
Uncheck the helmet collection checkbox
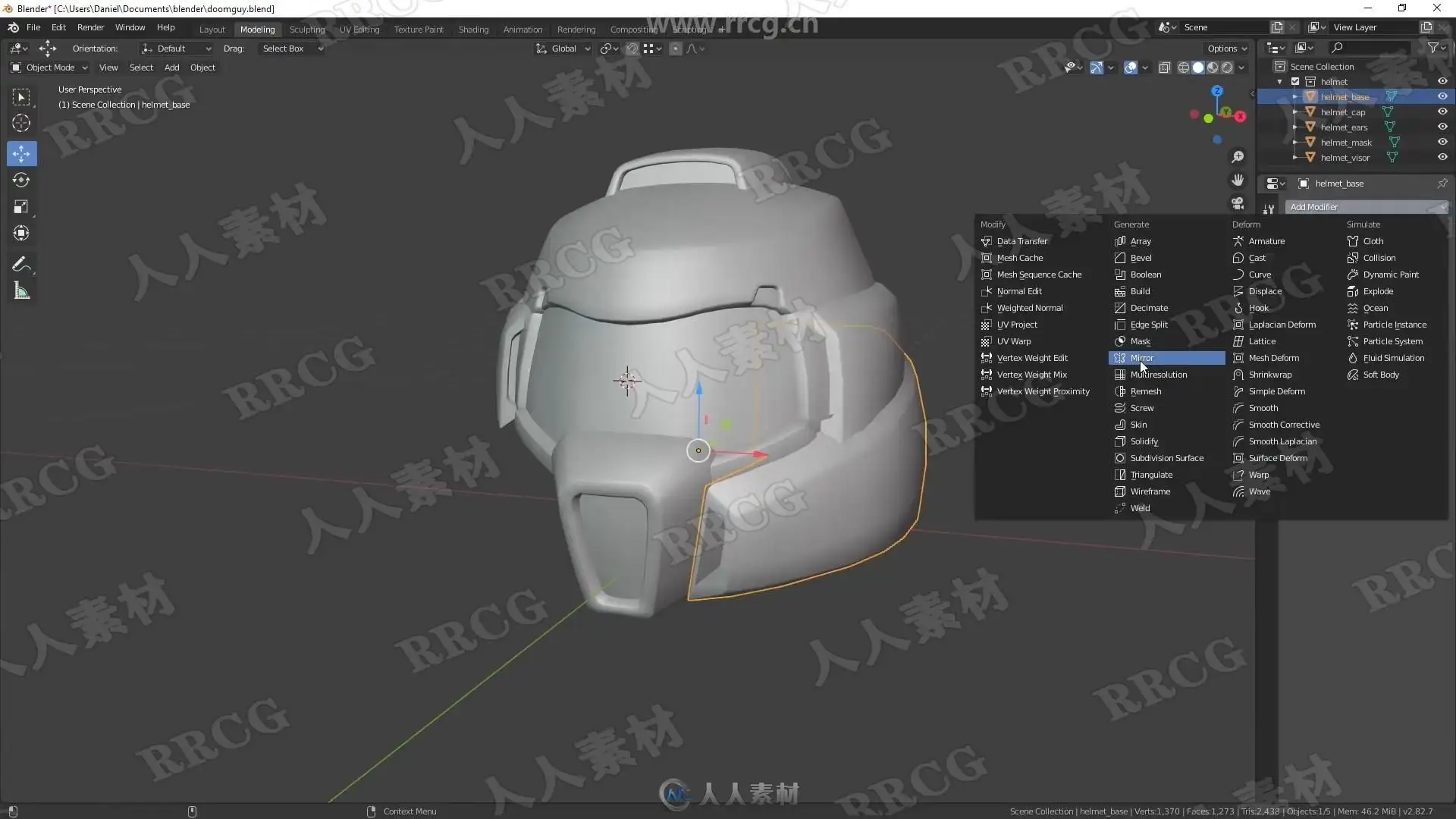pyautogui.click(x=1295, y=82)
